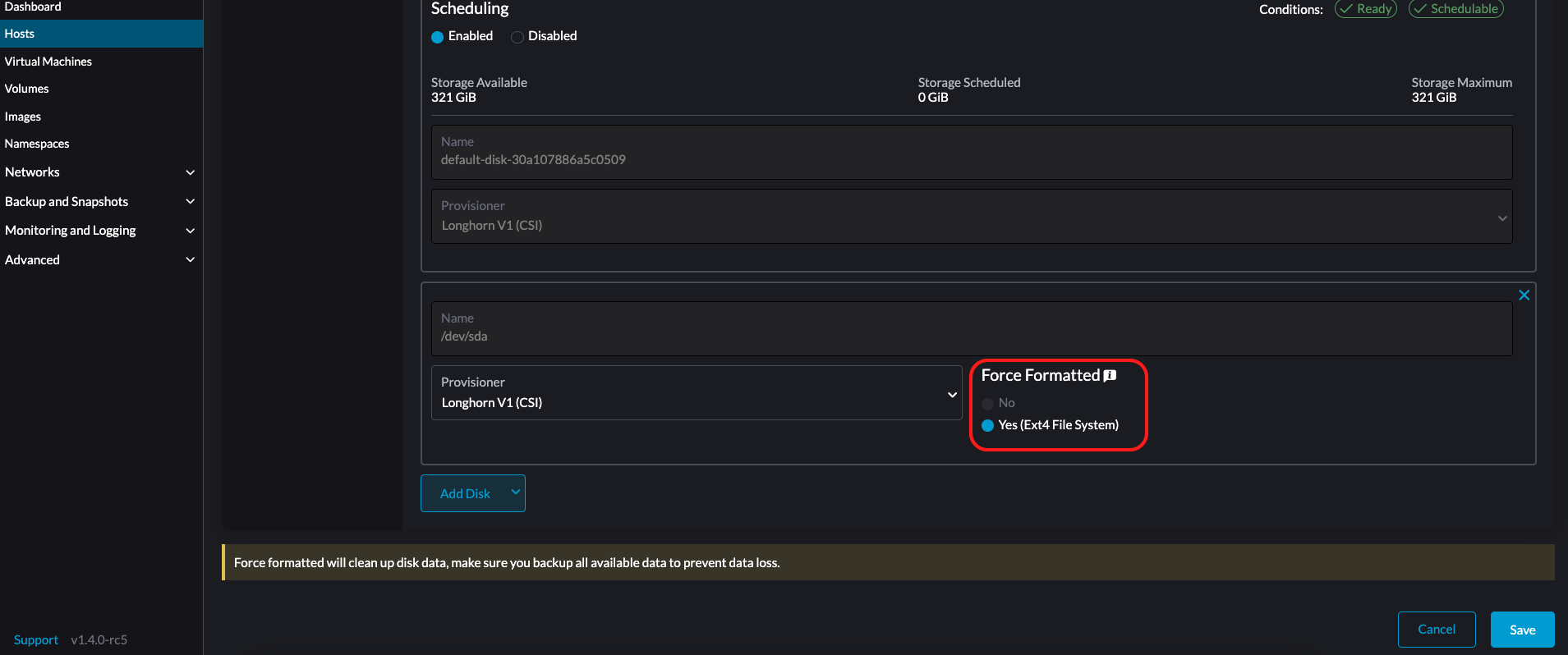Open the Volumes page
Image resolution: width=1568 pixels, height=655 pixels.
(27, 89)
